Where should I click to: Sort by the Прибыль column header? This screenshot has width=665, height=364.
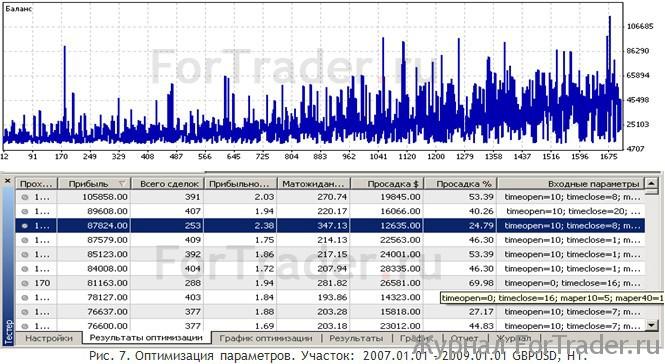[x=94, y=184]
